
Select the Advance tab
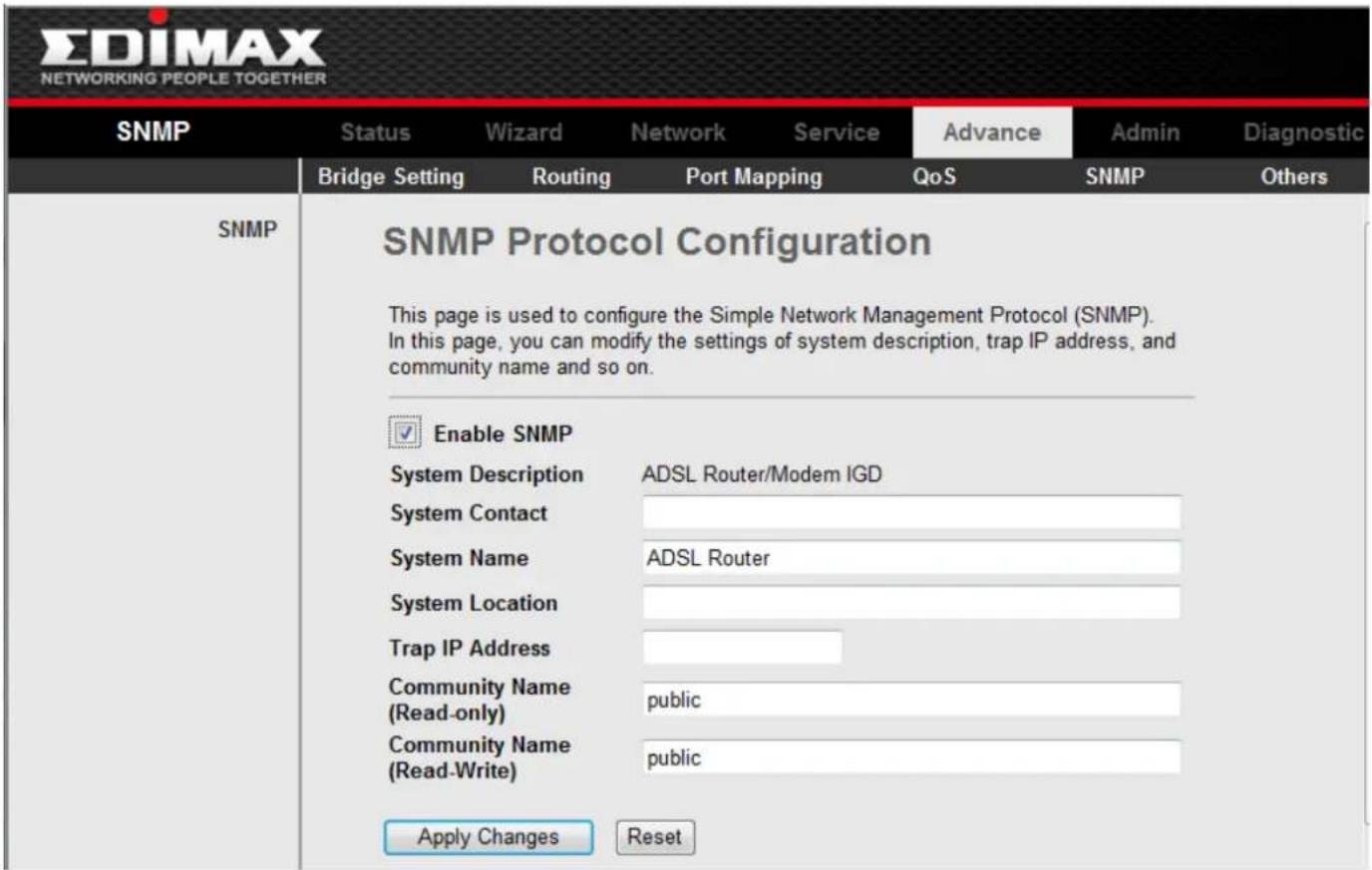point(992,133)
